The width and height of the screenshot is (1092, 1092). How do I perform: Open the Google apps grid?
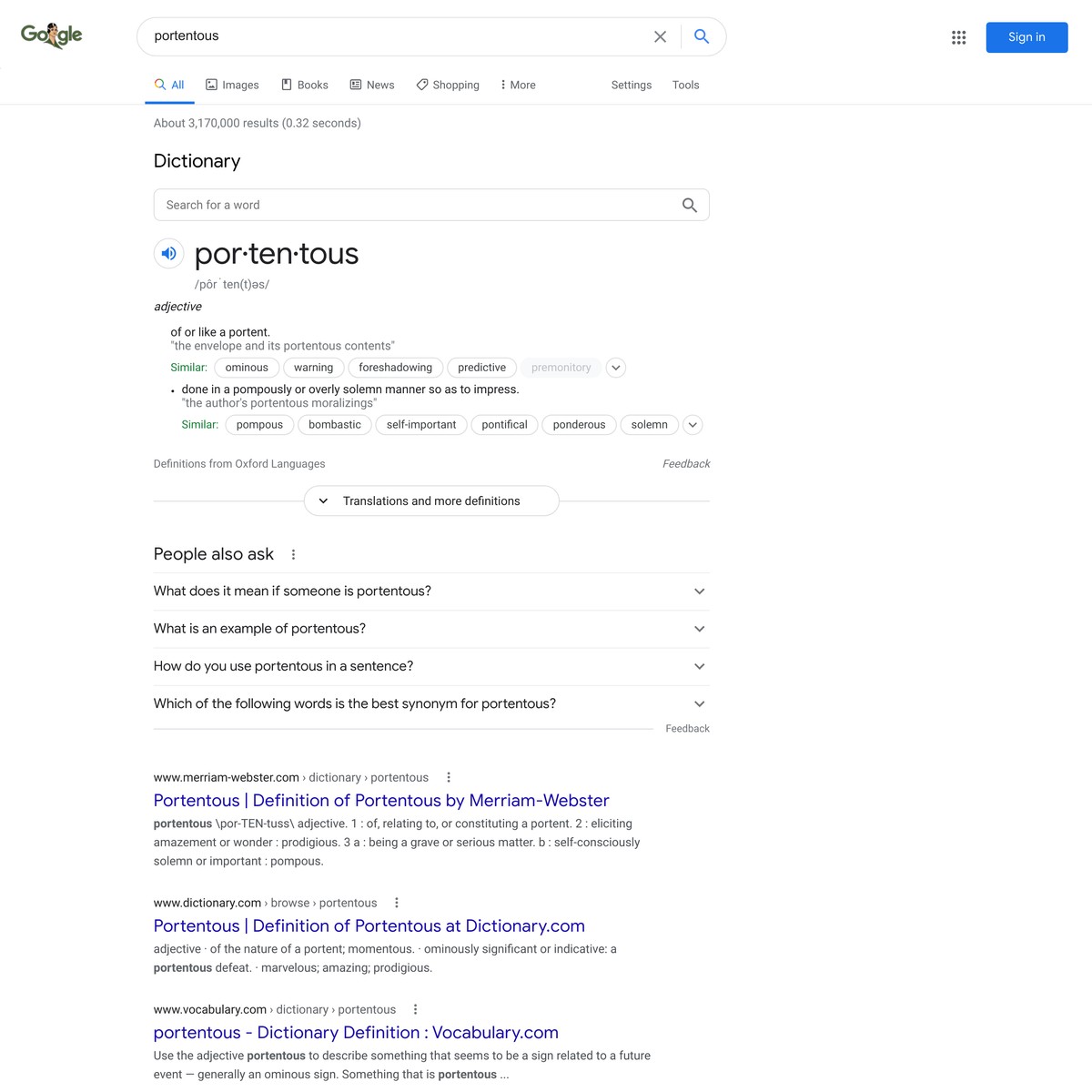click(958, 36)
